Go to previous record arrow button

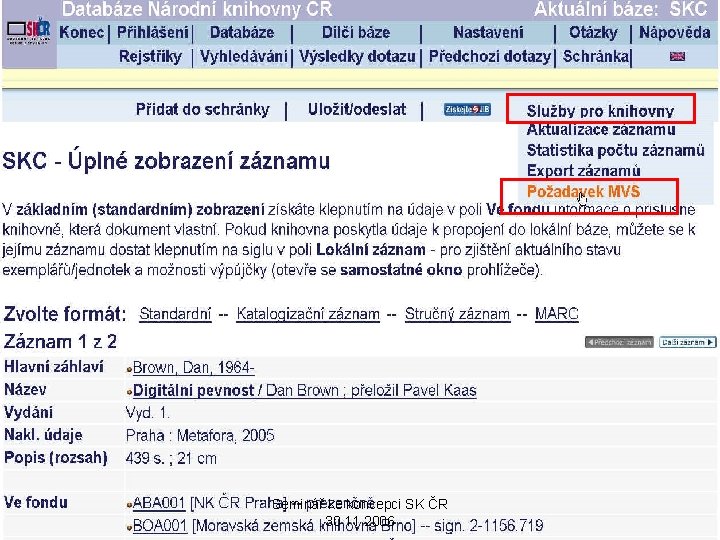coord(619,342)
